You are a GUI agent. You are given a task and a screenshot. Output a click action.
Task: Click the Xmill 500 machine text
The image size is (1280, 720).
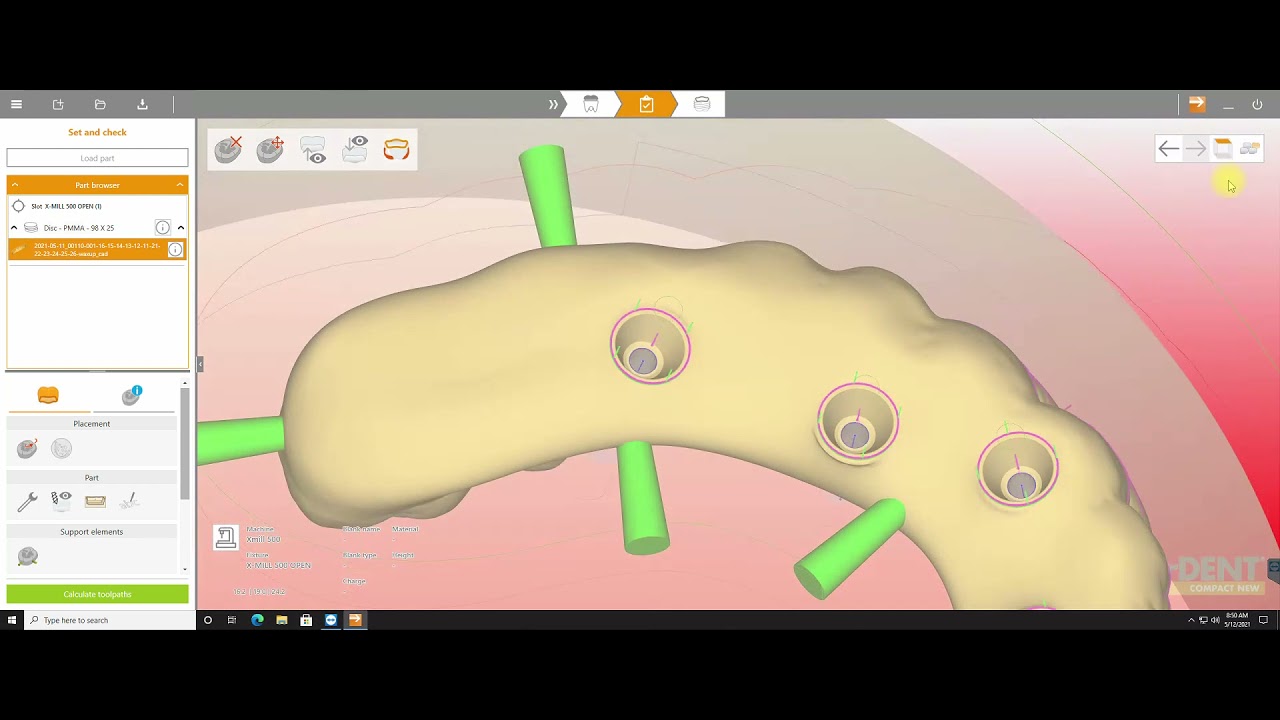click(x=264, y=540)
